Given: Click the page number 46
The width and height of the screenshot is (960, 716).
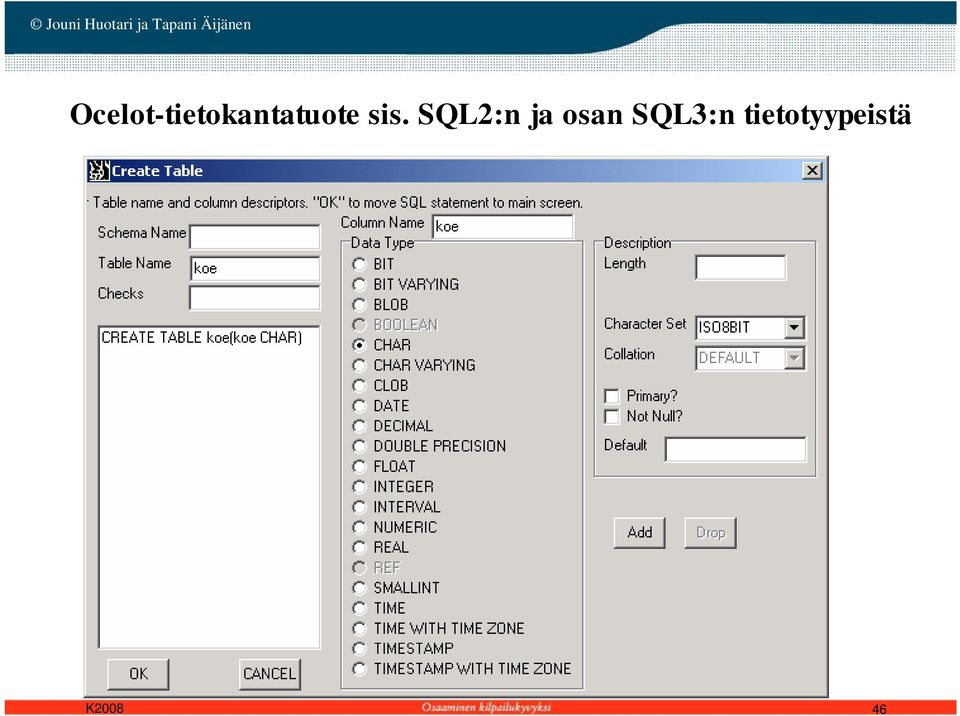Looking at the screenshot, I should point(879,709).
